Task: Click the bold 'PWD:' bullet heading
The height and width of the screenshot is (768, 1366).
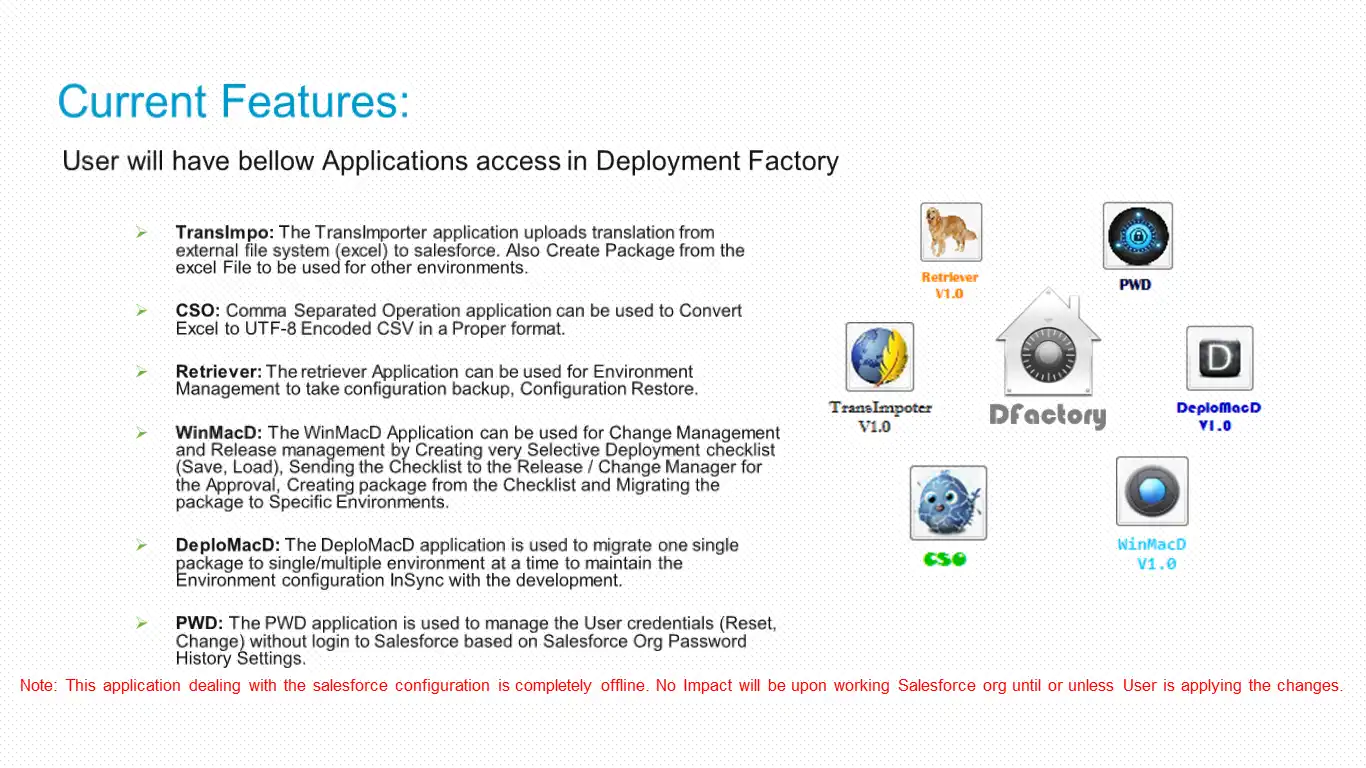Action: pos(200,623)
